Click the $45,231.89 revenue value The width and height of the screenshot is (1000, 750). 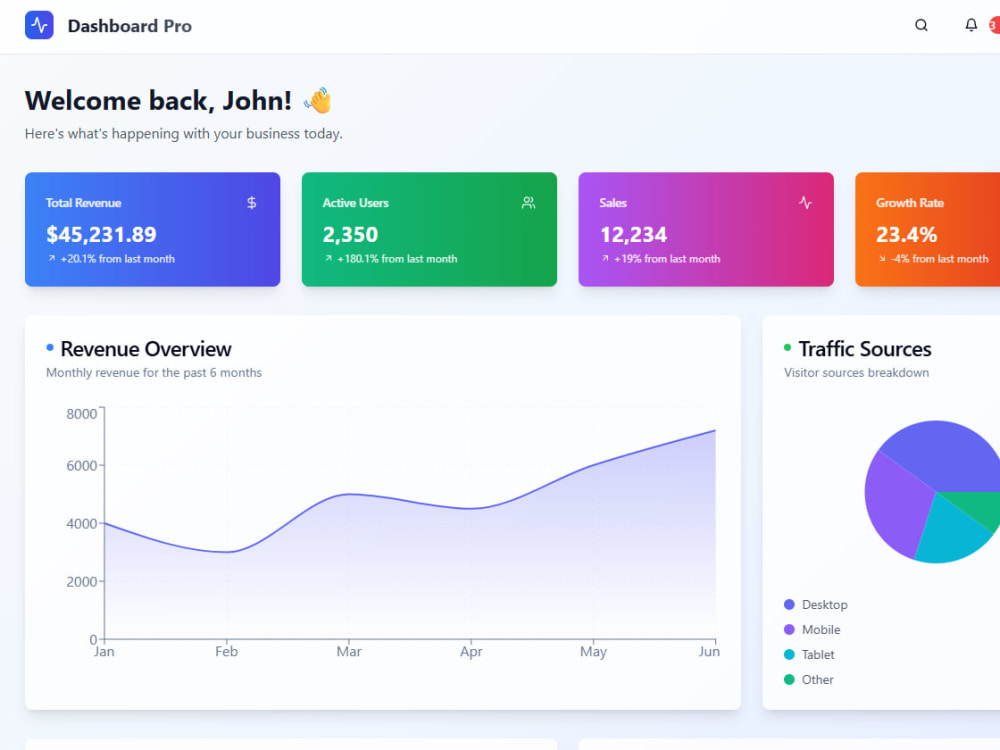(x=101, y=235)
